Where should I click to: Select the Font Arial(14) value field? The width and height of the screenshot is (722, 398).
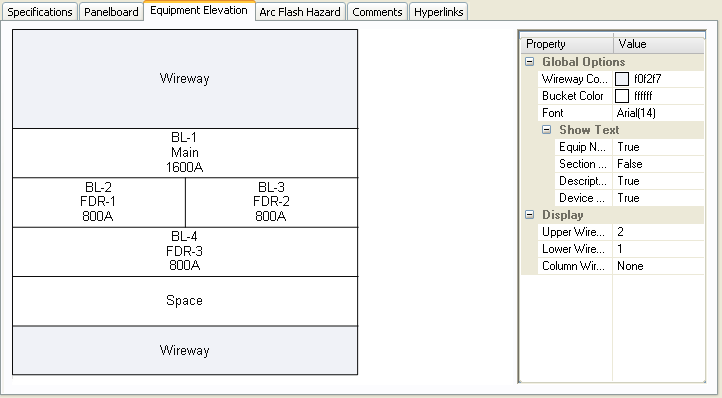point(658,113)
